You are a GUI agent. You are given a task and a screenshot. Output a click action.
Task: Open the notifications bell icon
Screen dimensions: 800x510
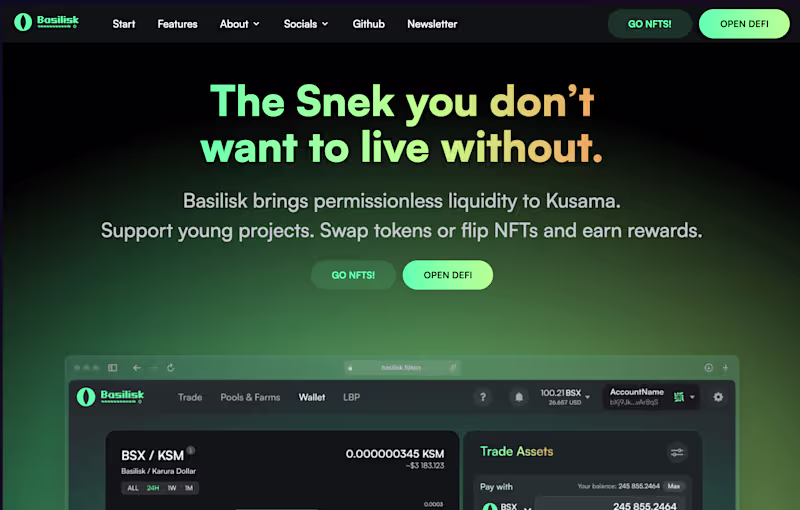(519, 397)
